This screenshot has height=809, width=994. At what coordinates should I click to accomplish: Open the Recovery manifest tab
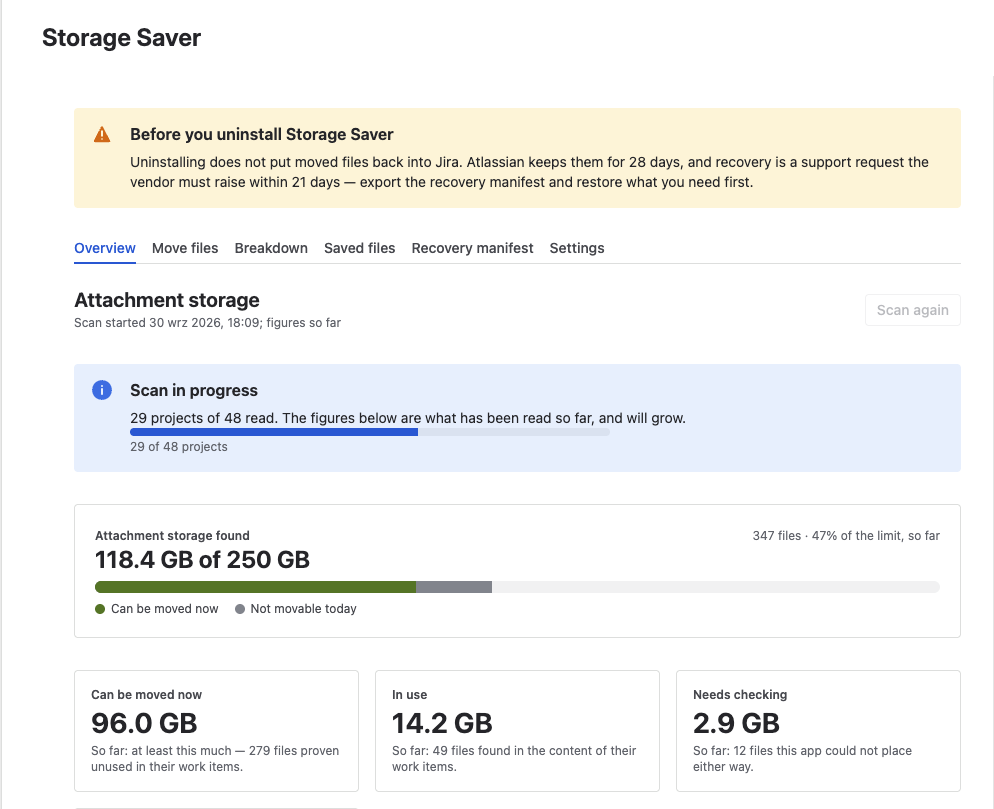[x=472, y=248]
